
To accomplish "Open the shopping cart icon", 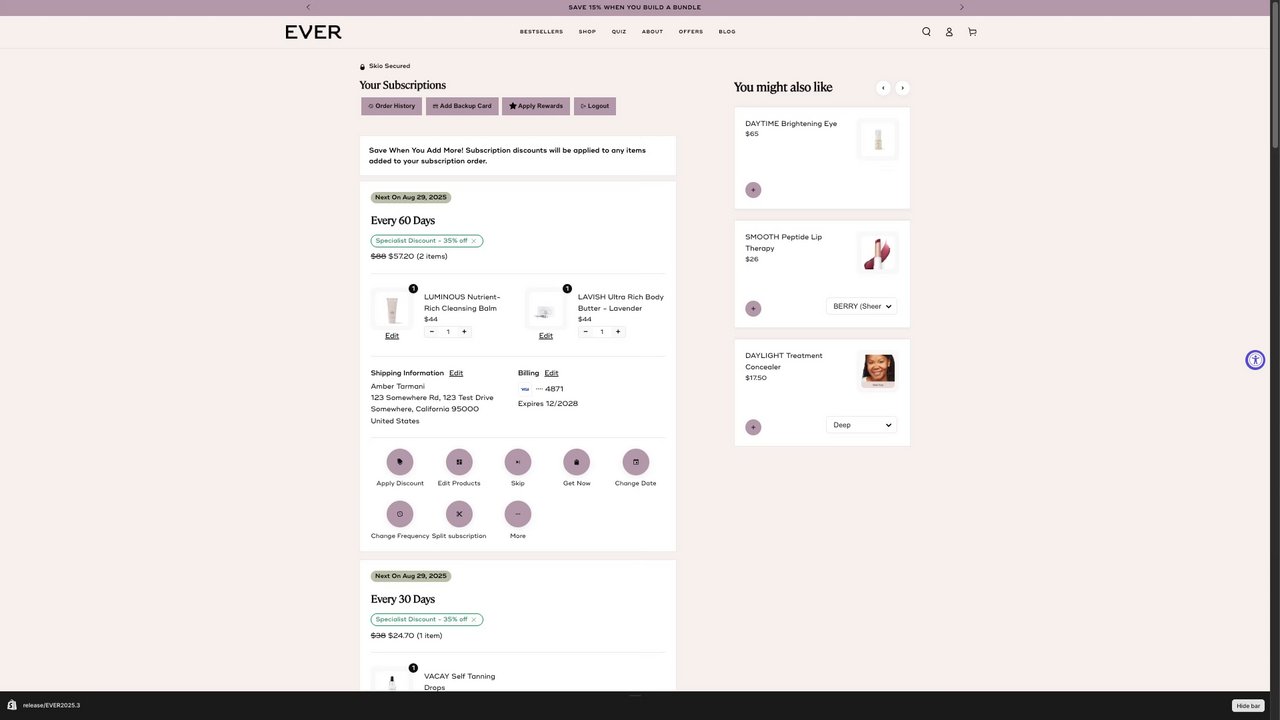I will 972,32.
